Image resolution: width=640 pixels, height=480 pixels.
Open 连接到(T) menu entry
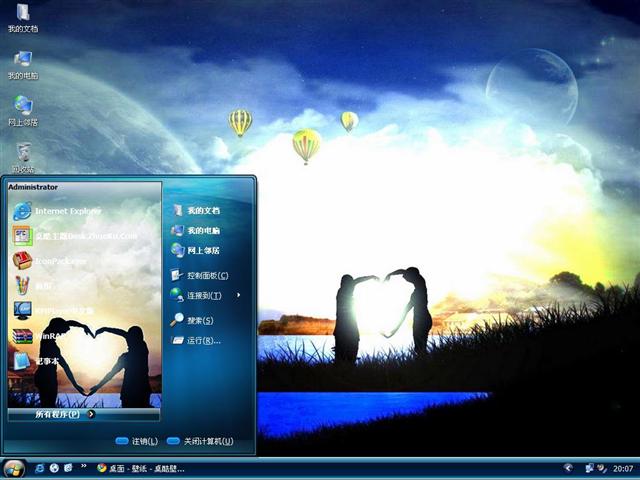(196, 295)
